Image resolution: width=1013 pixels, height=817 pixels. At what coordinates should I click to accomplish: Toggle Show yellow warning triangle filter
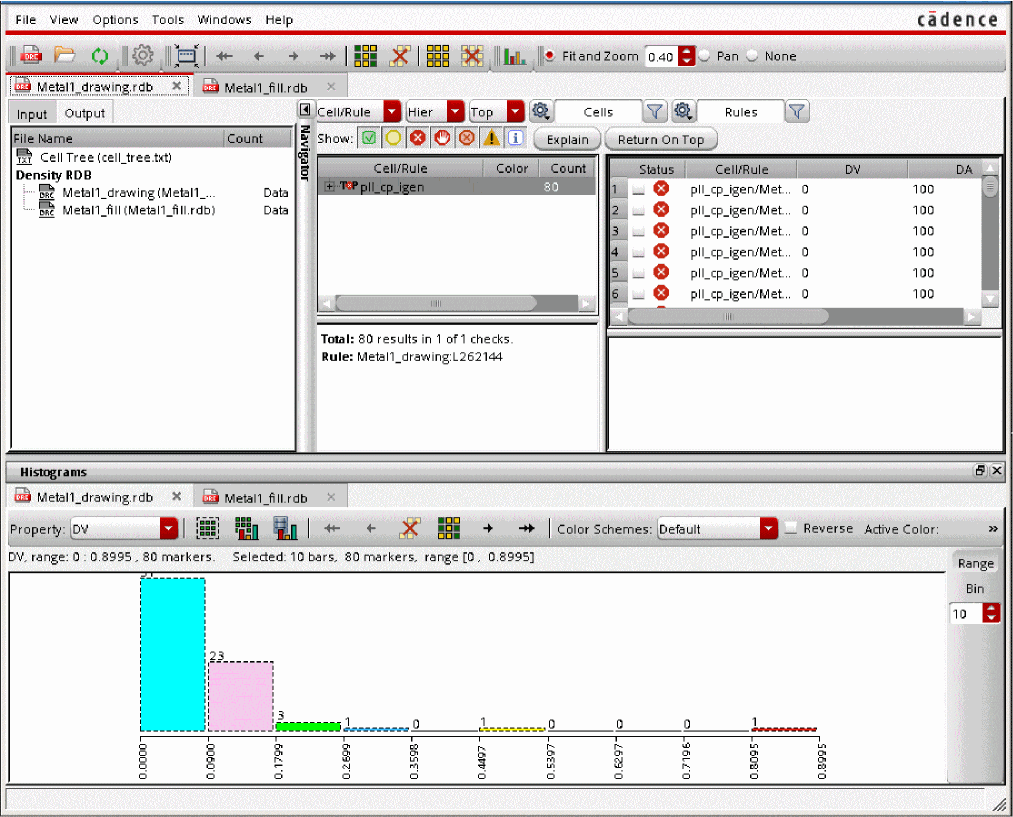click(x=492, y=138)
